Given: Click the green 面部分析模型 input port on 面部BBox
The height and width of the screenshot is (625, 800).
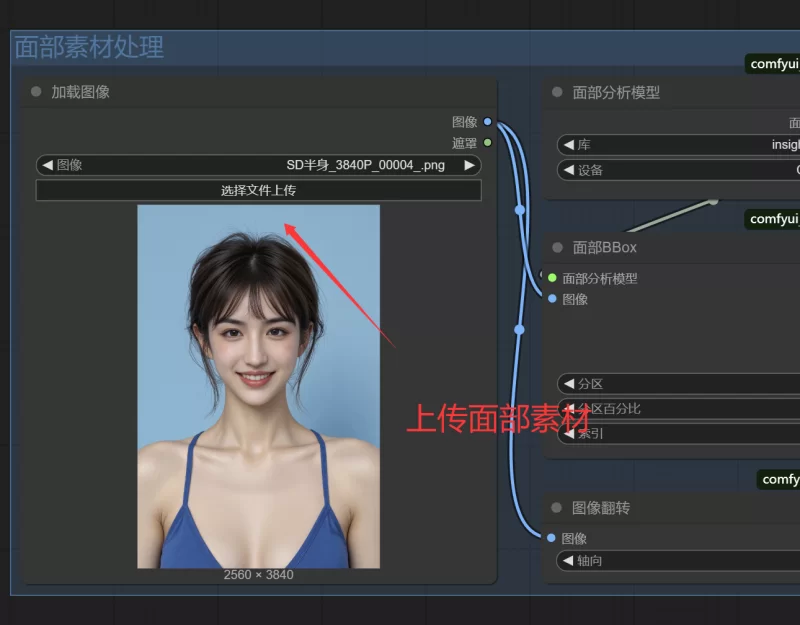Looking at the screenshot, I should [x=552, y=278].
